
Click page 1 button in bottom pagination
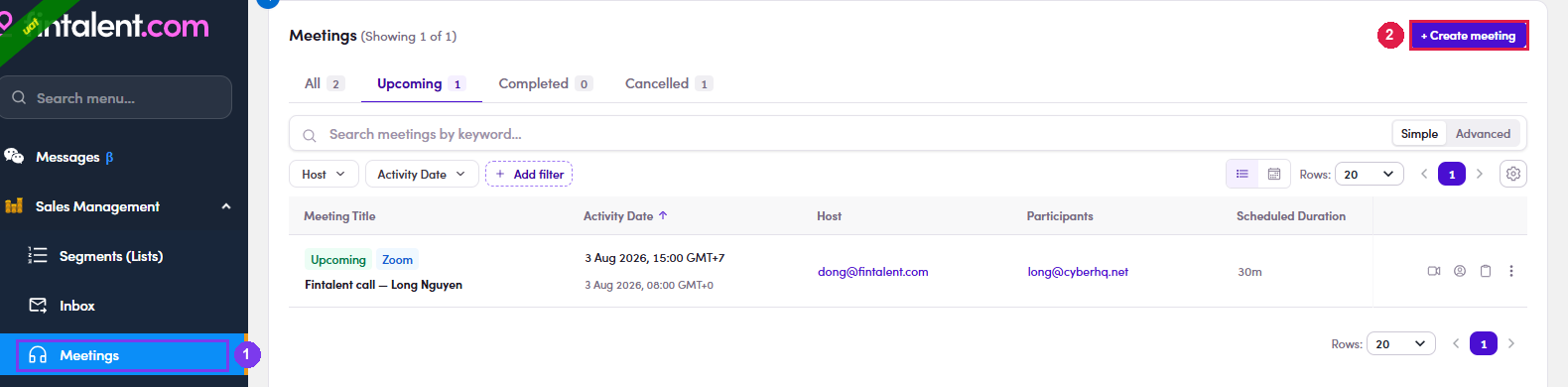click(1484, 343)
